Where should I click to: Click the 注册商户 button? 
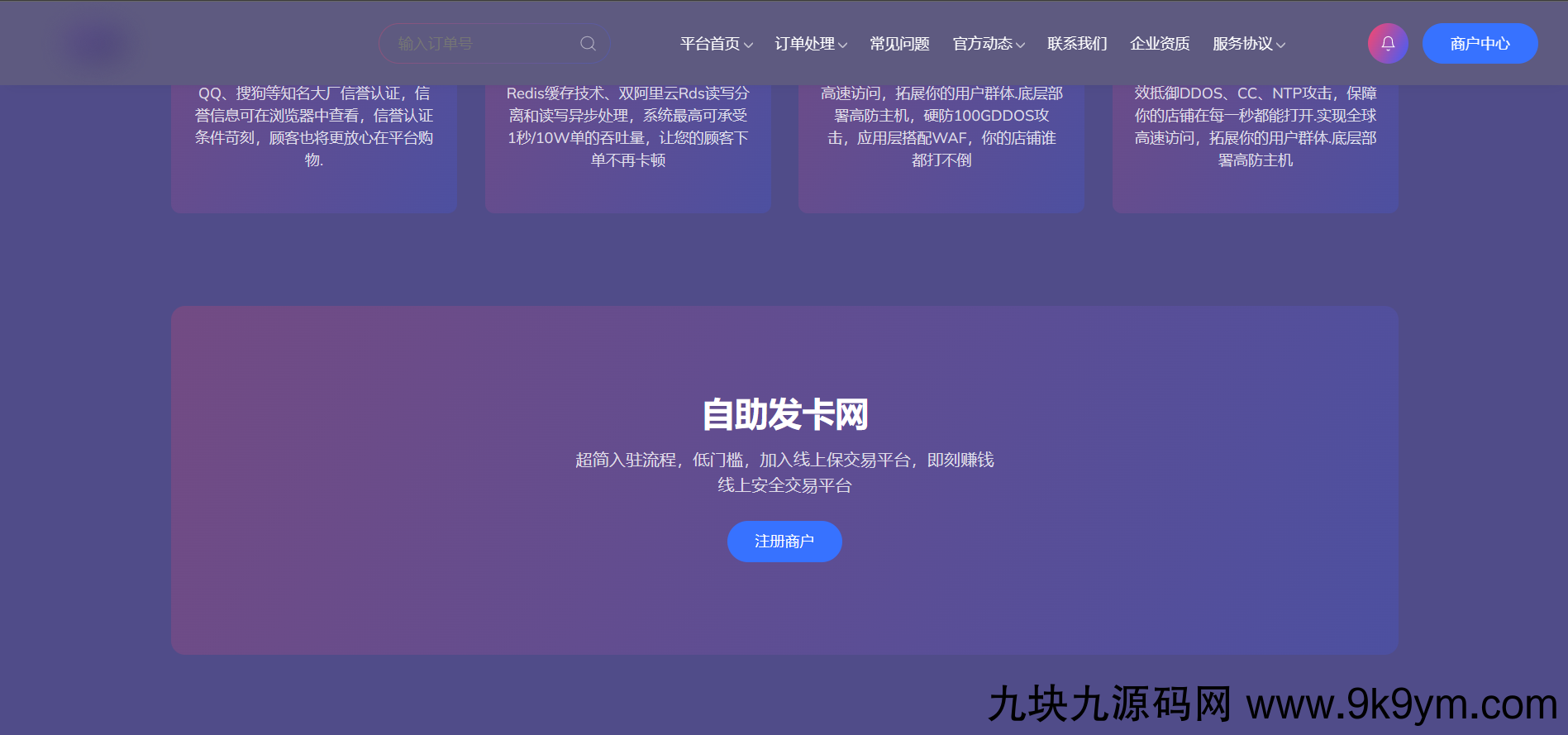pos(784,542)
